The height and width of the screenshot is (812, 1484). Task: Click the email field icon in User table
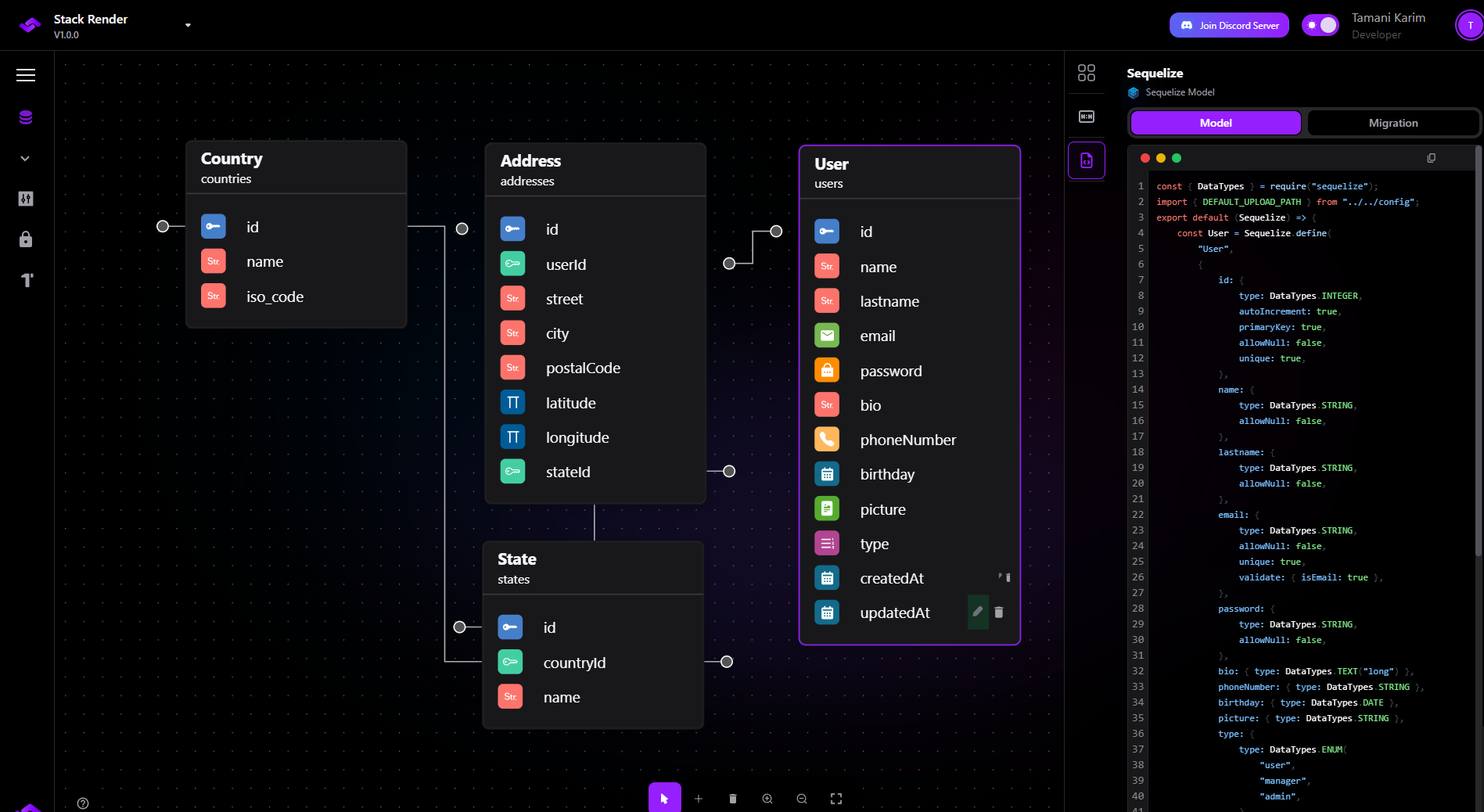(827, 336)
